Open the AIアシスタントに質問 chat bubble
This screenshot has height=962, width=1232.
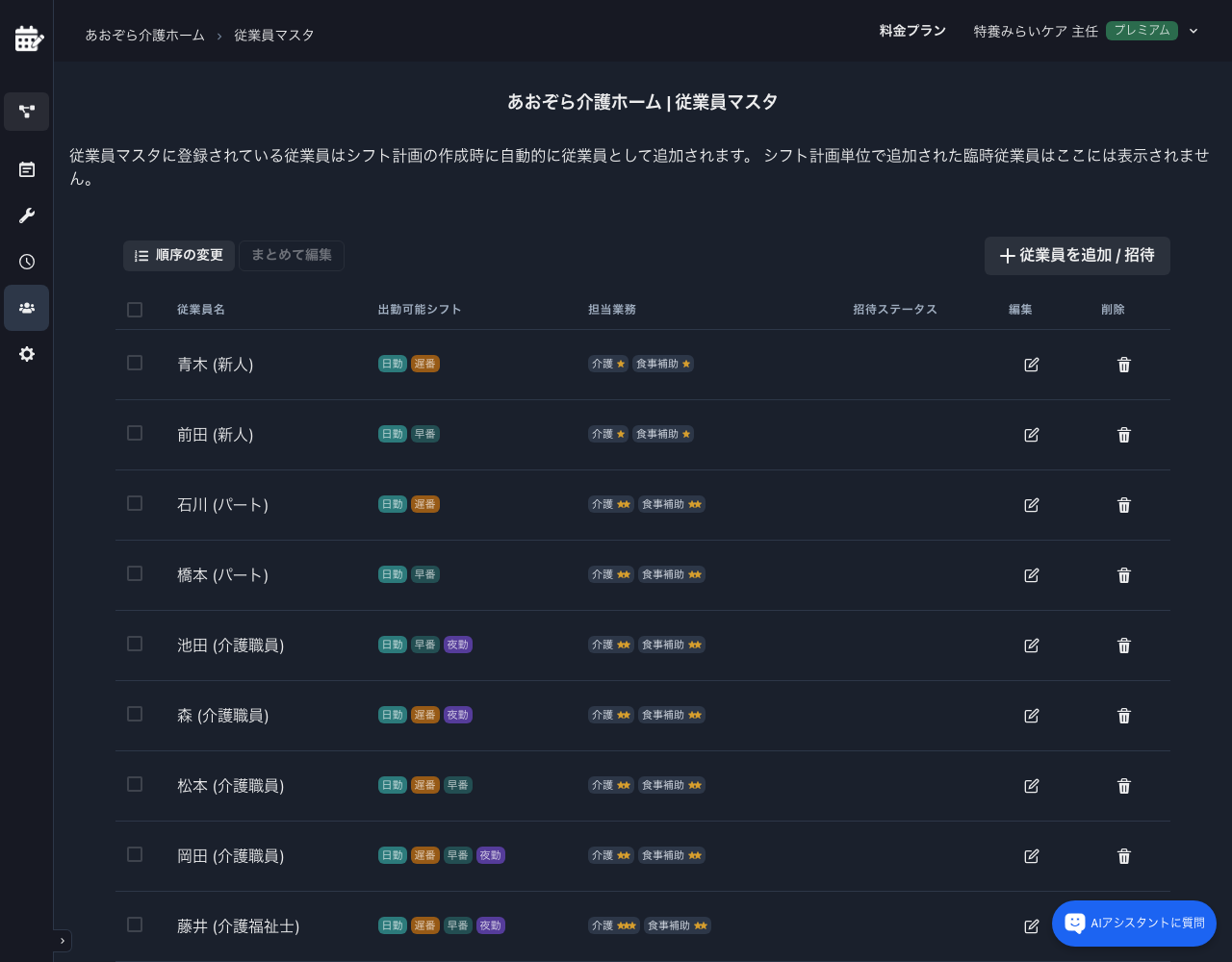tap(1134, 924)
